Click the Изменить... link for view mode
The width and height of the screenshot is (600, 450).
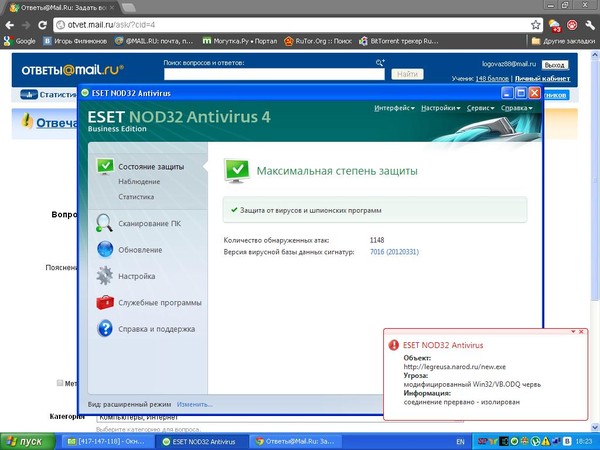[194, 404]
